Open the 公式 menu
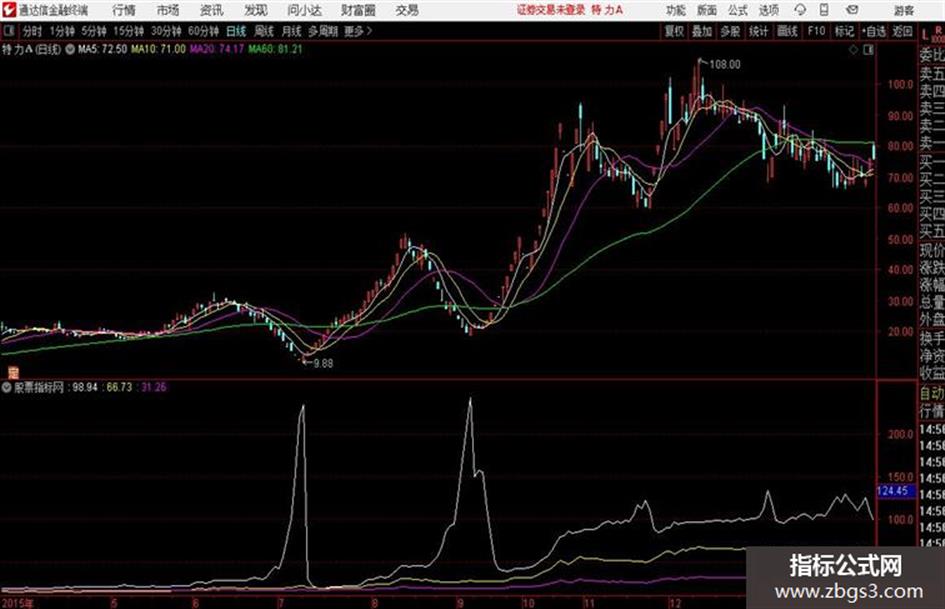The height and width of the screenshot is (609, 945). pos(738,10)
